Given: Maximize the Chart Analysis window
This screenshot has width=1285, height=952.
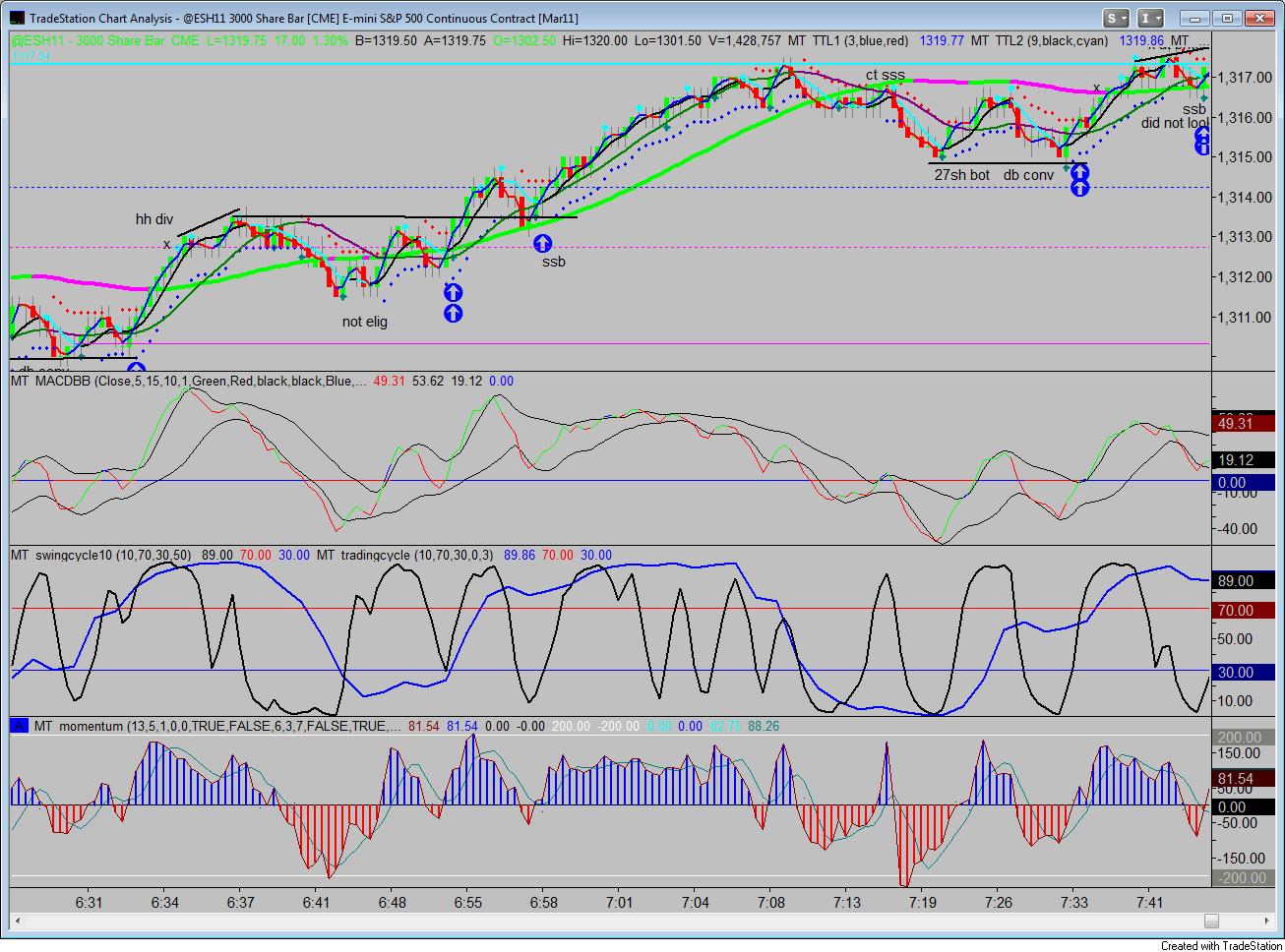Looking at the screenshot, I should pyautogui.click(x=1227, y=18).
